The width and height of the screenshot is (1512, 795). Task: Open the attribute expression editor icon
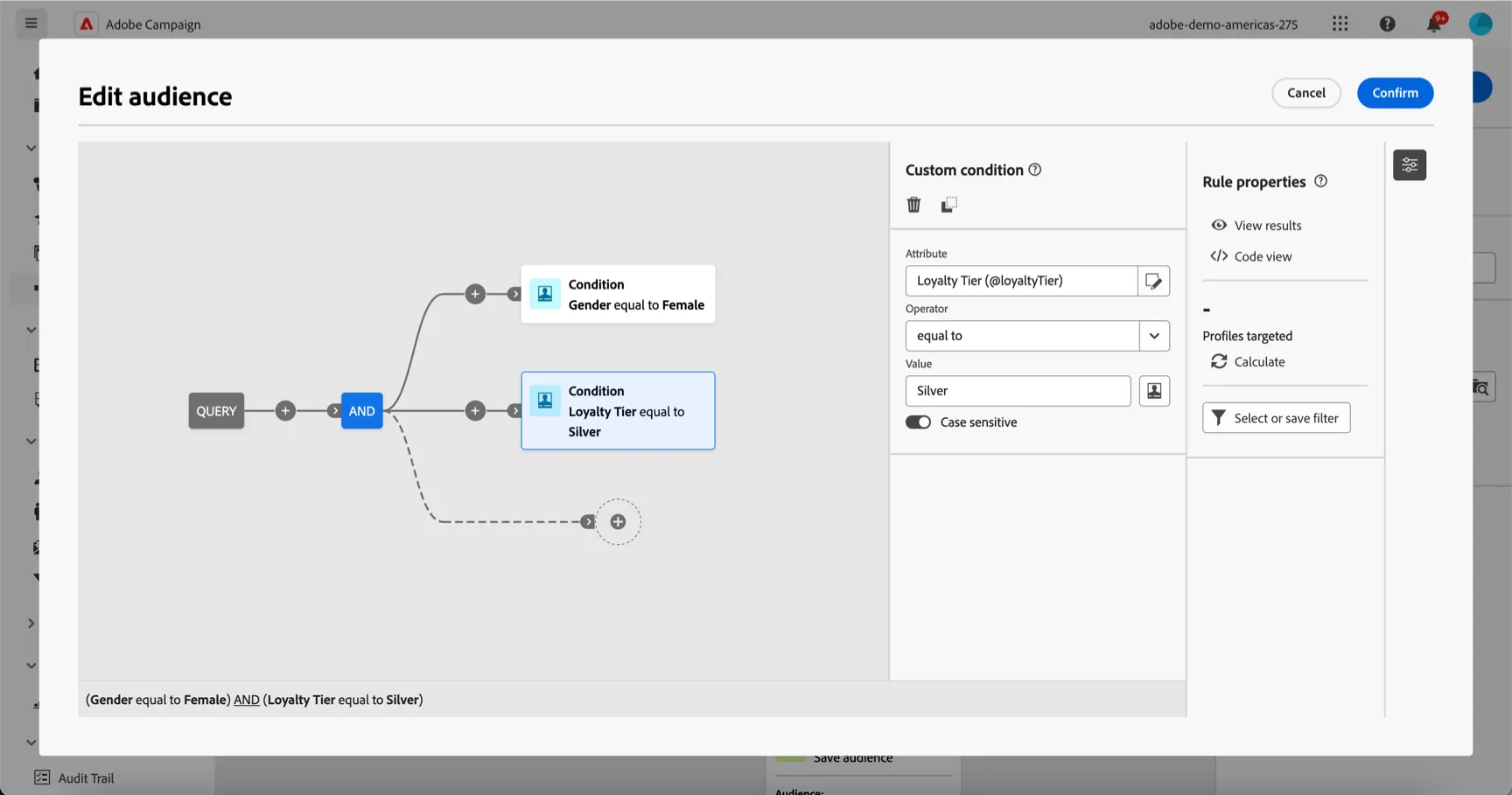click(x=1153, y=281)
